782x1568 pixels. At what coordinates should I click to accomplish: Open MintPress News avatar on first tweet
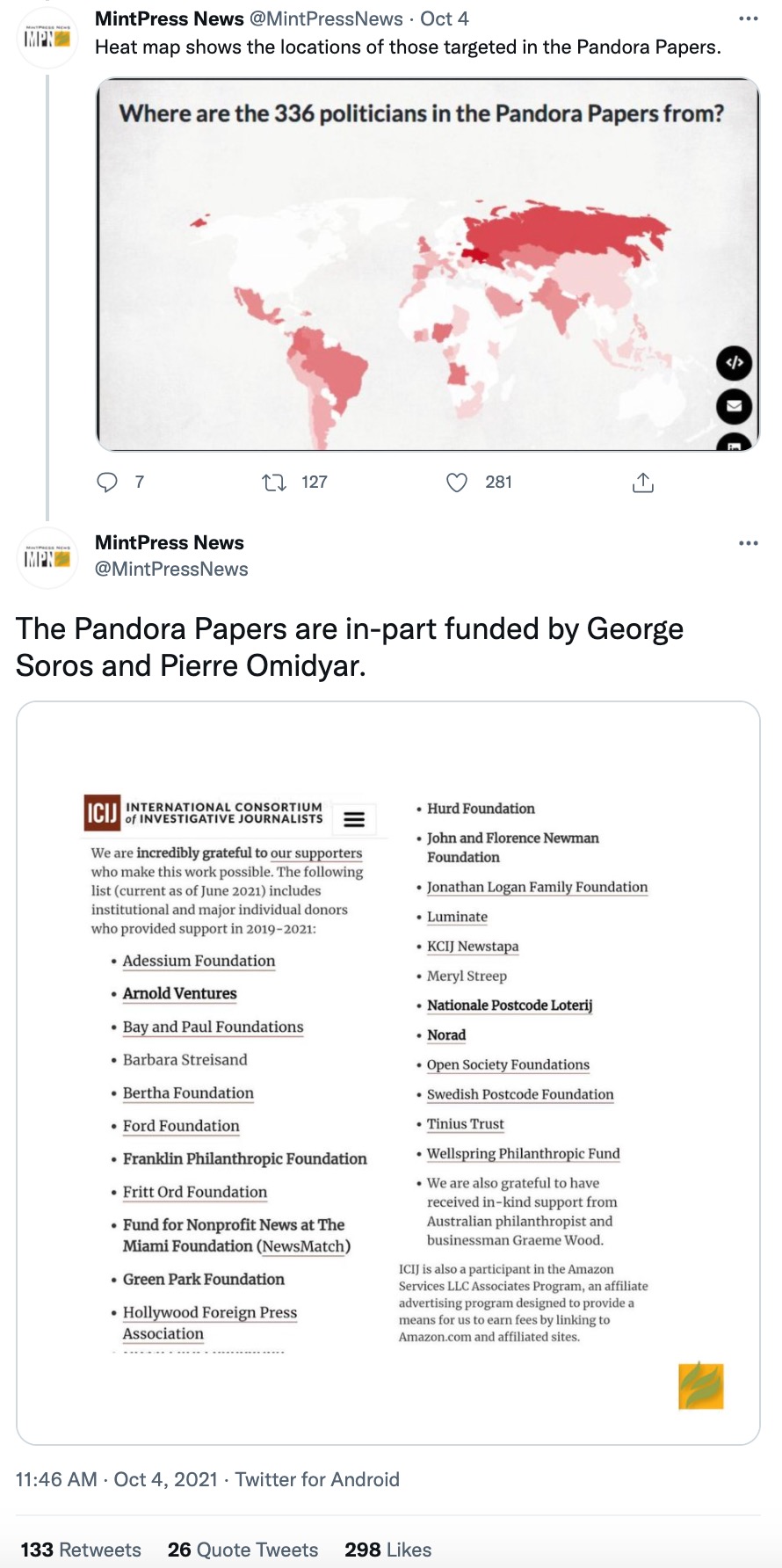[47, 38]
